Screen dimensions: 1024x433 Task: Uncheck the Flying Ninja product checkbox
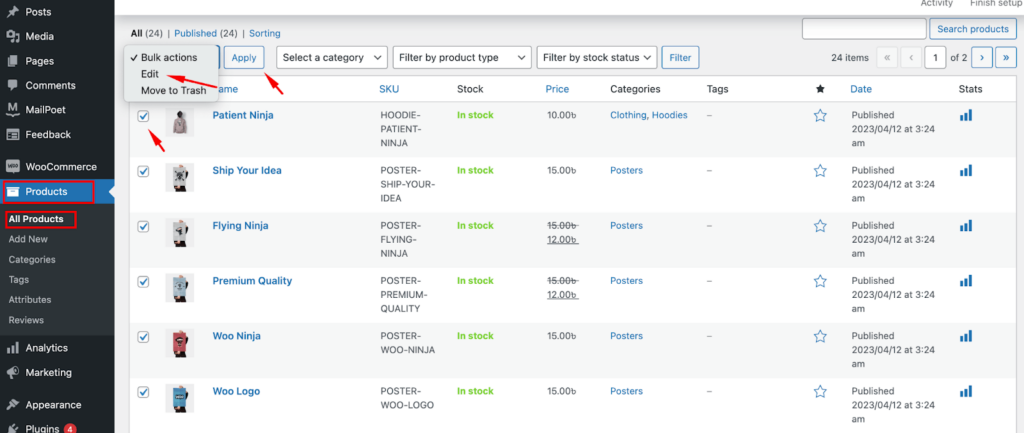144,227
